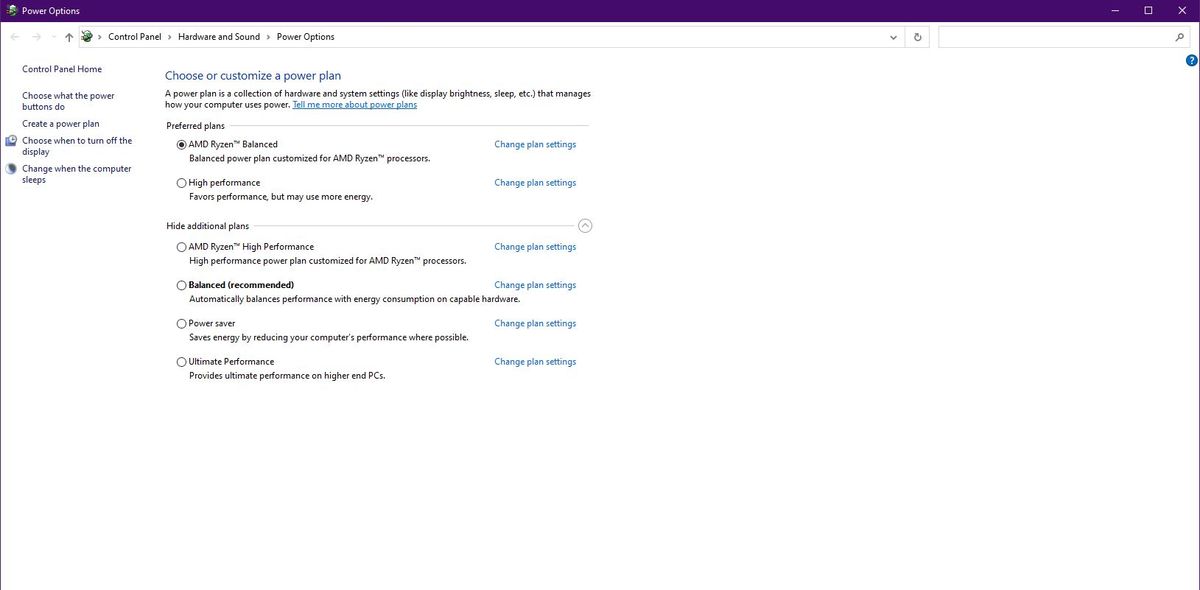
Task: Open the address bar dropdown arrow
Action: [892, 36]
